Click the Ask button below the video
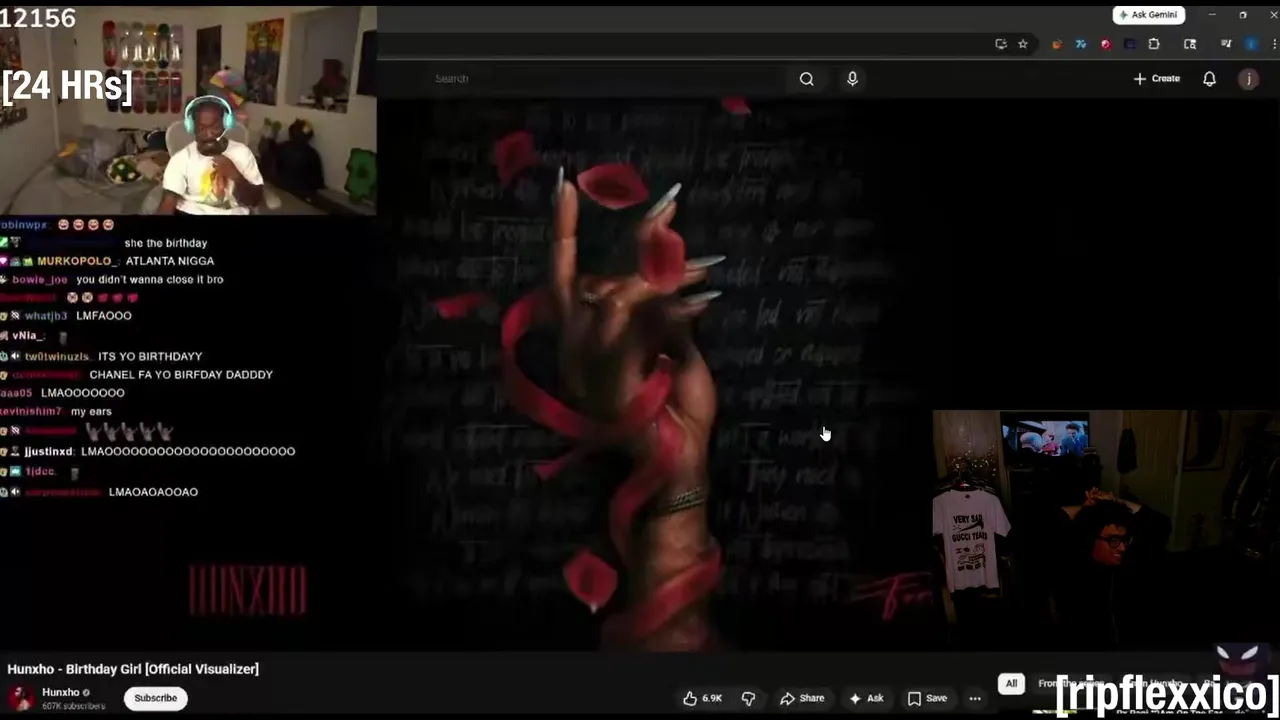 pos(866,698)
